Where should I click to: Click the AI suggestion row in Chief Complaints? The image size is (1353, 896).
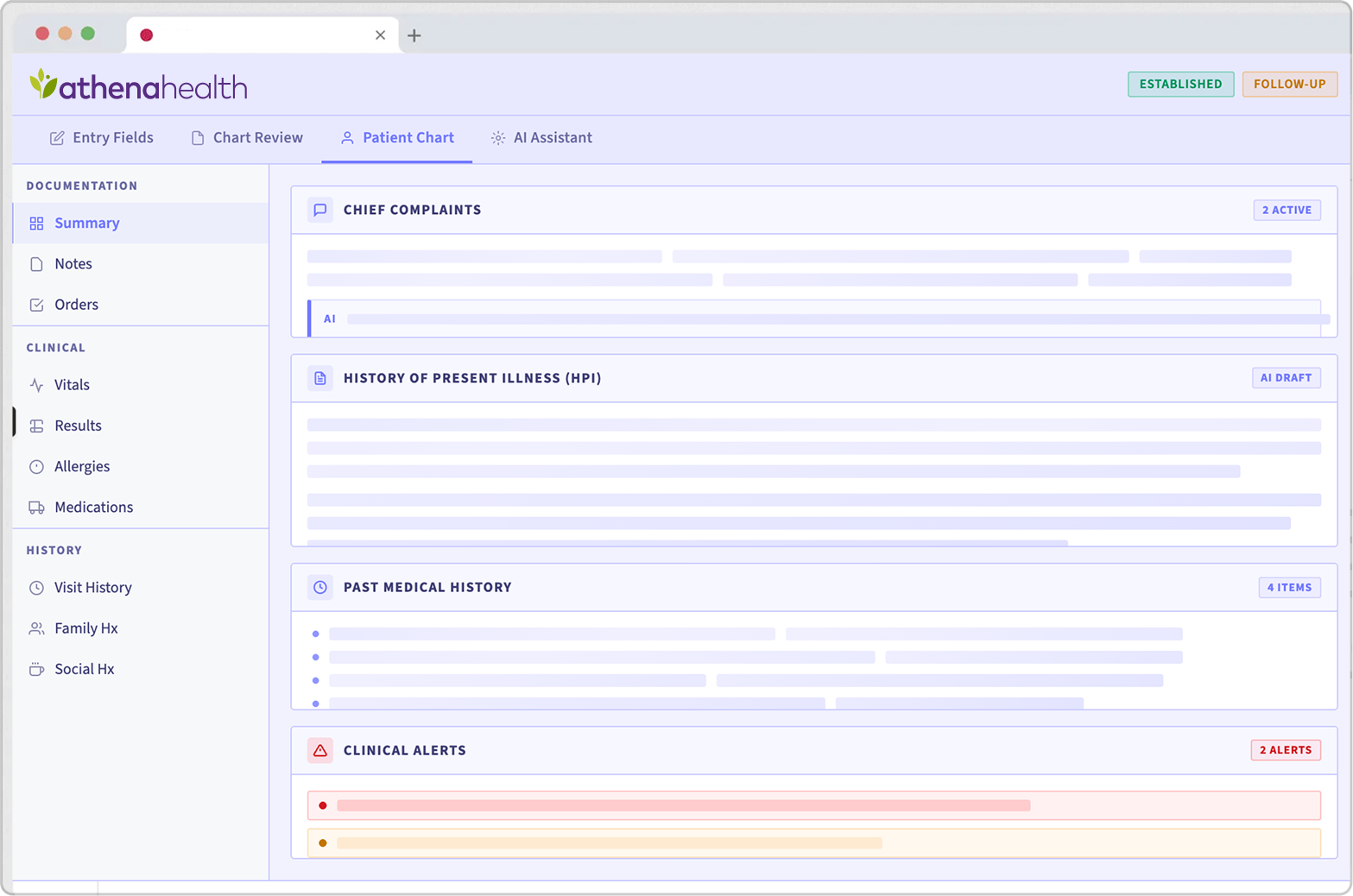(814, 319)
